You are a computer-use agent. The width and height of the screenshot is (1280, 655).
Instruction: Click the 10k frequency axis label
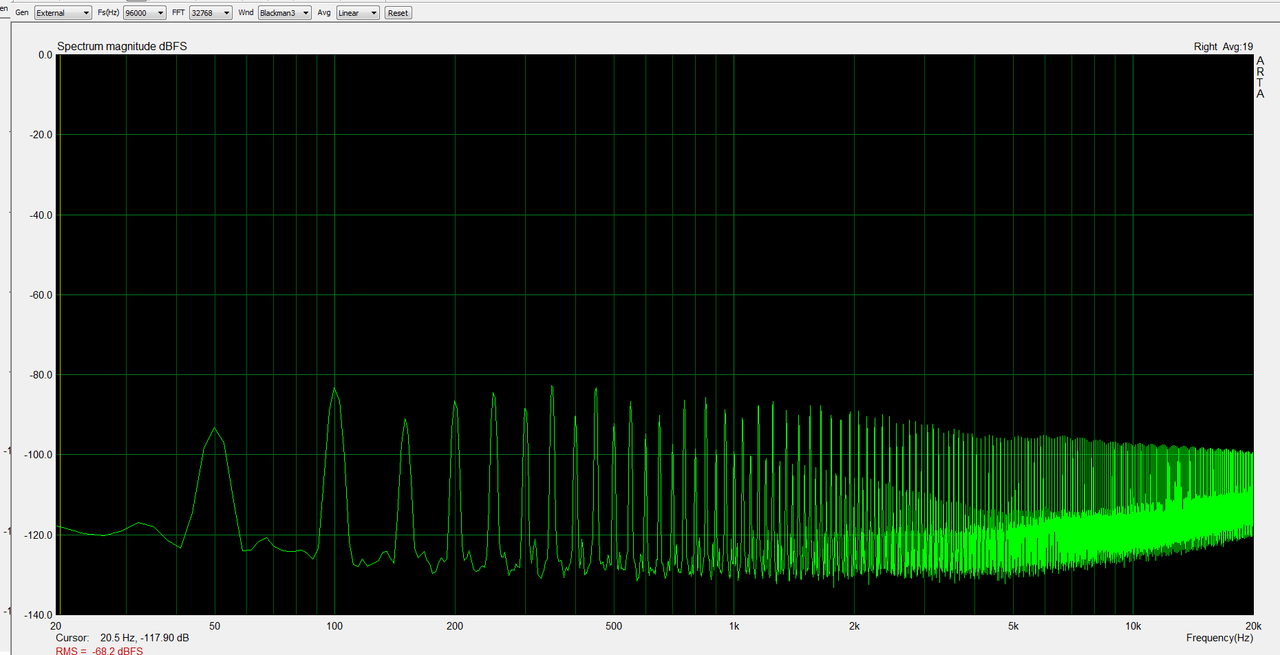pyautogui.click(x=1133, y=625)
